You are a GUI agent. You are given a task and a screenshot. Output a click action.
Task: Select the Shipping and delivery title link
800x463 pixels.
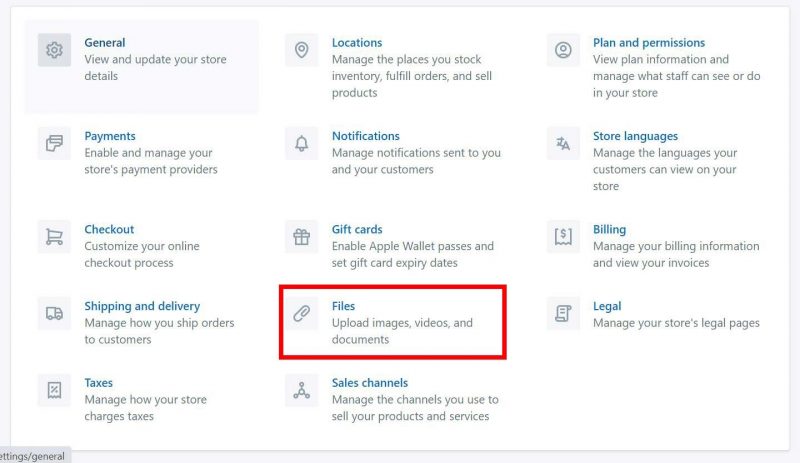point(142,306)
